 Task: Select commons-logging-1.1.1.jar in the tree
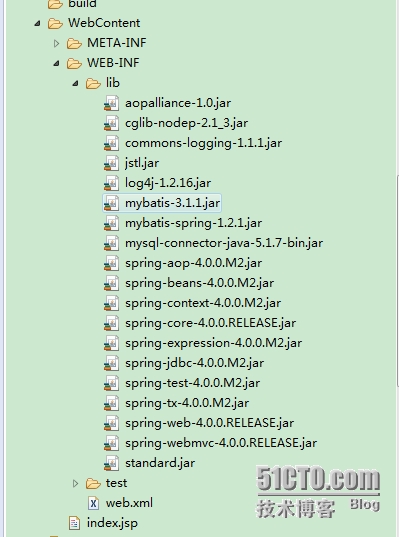pos(203,143)
